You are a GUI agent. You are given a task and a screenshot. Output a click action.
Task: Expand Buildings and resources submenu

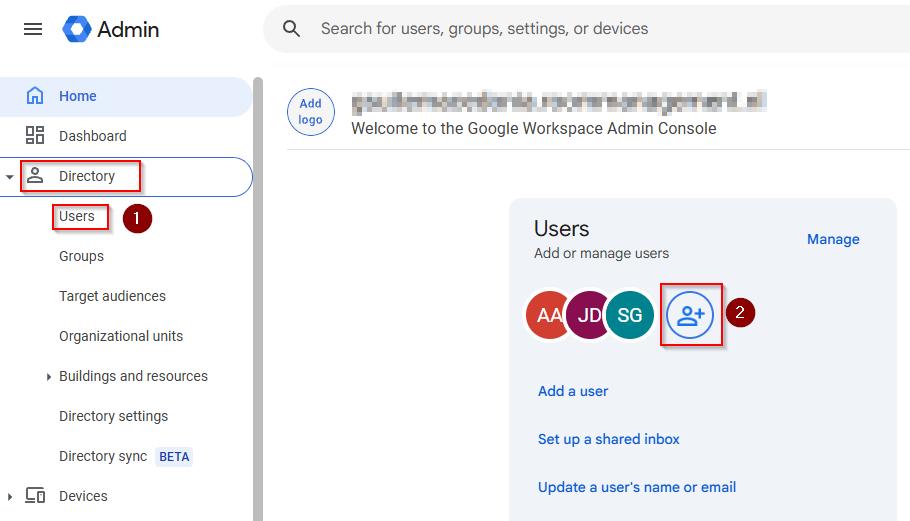point(49,377)
